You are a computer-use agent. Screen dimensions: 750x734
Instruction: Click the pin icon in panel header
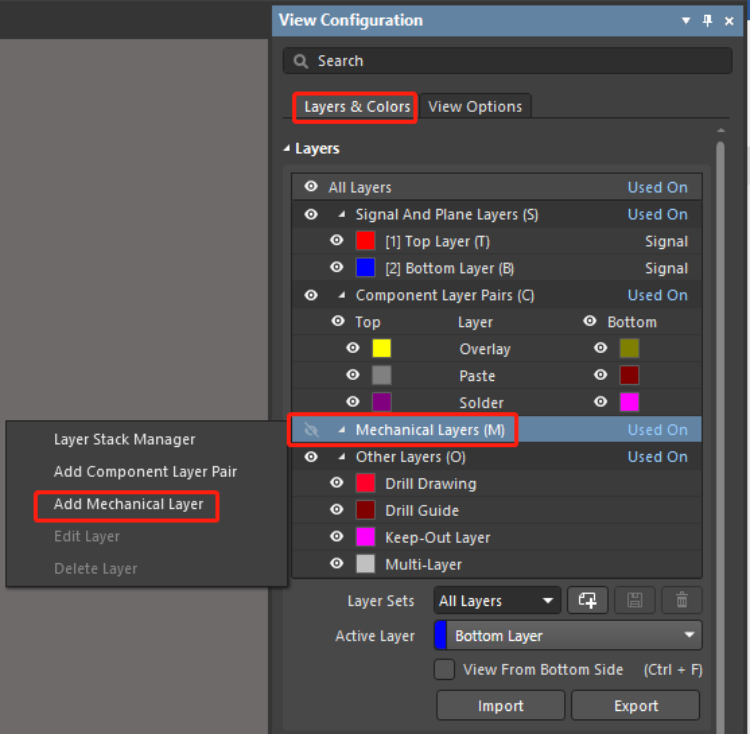[x=708, y=21]
